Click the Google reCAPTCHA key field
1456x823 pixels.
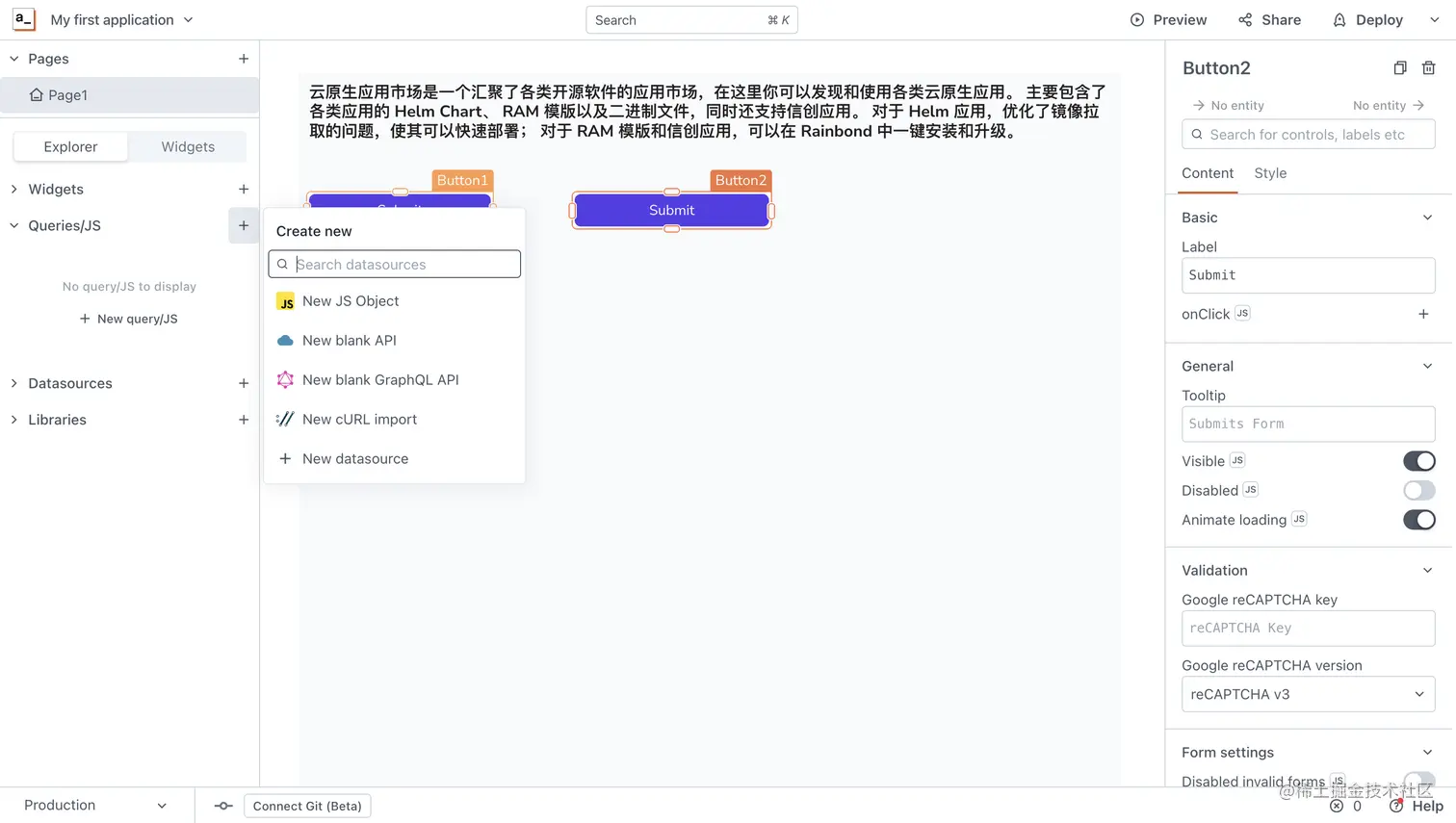1308,629
